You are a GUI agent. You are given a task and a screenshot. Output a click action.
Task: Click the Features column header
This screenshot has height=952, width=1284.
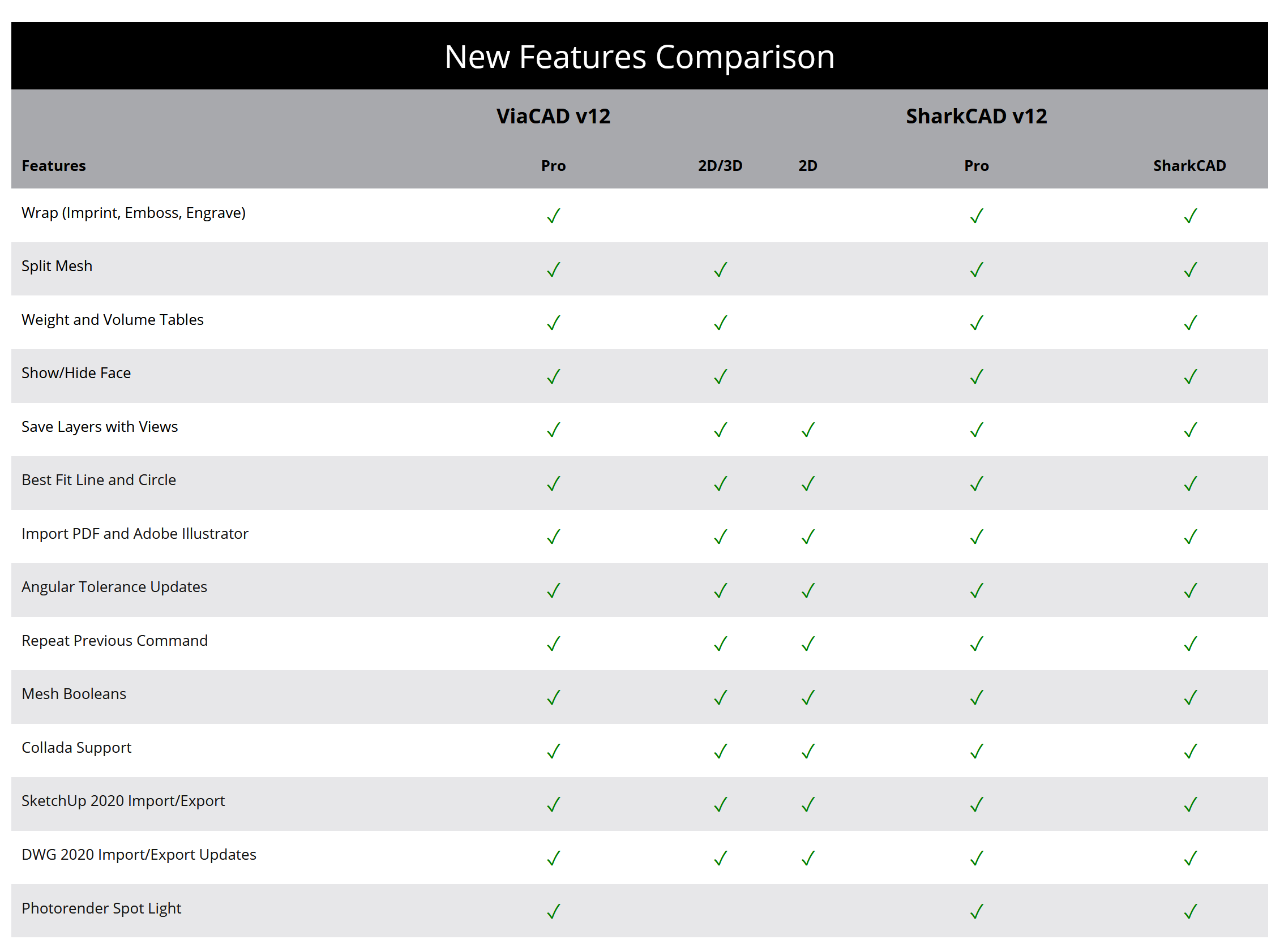[54, 166]
